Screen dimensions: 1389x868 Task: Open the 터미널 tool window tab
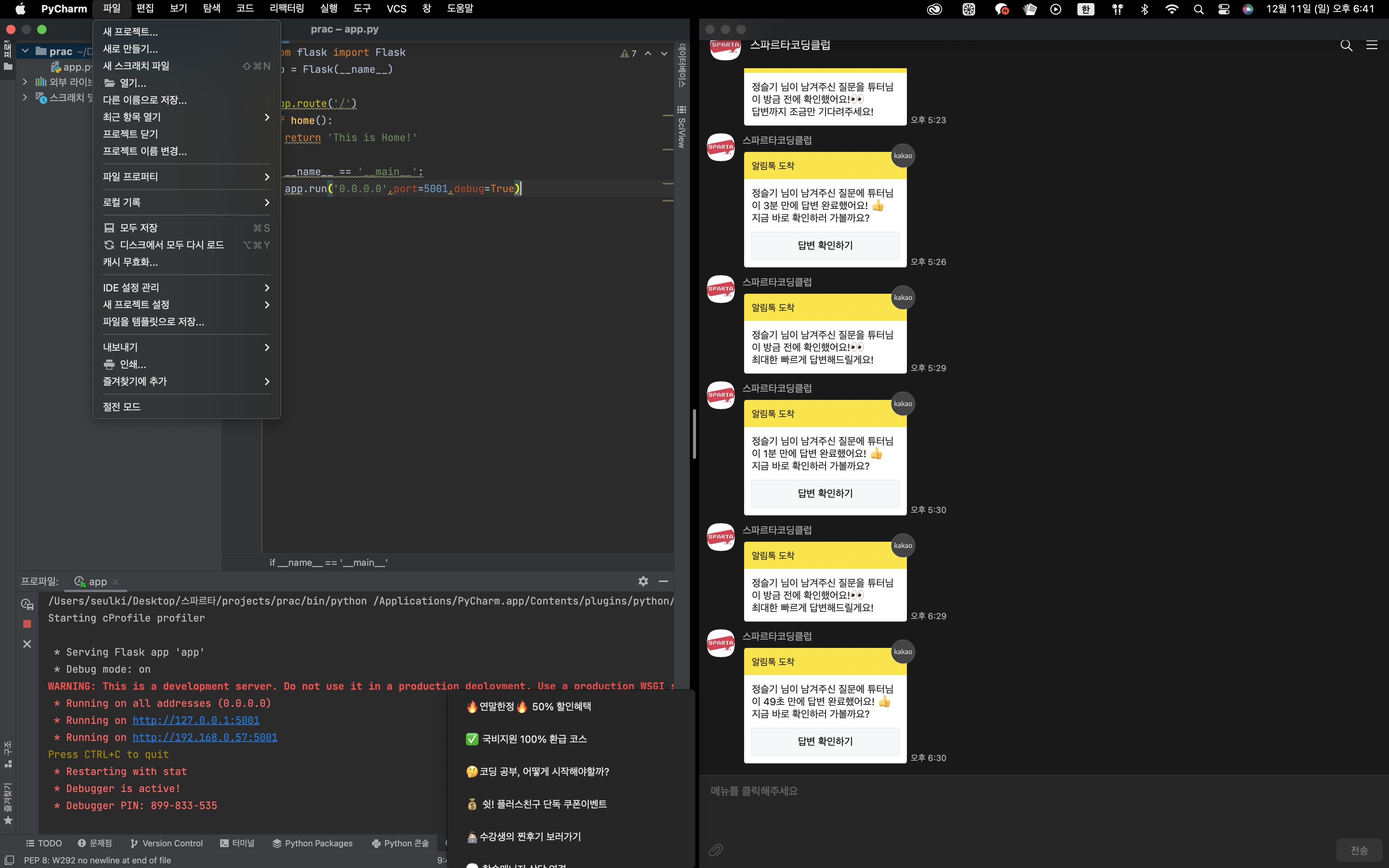click(237, 843)
